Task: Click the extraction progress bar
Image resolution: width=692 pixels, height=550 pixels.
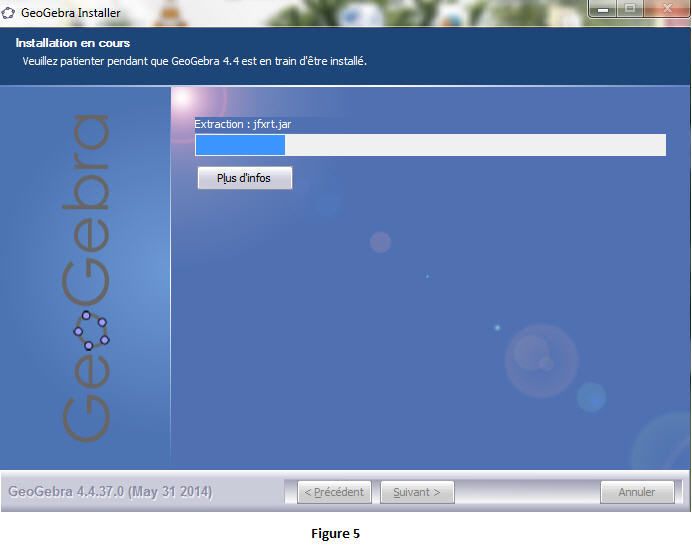Action: (430, 145)
